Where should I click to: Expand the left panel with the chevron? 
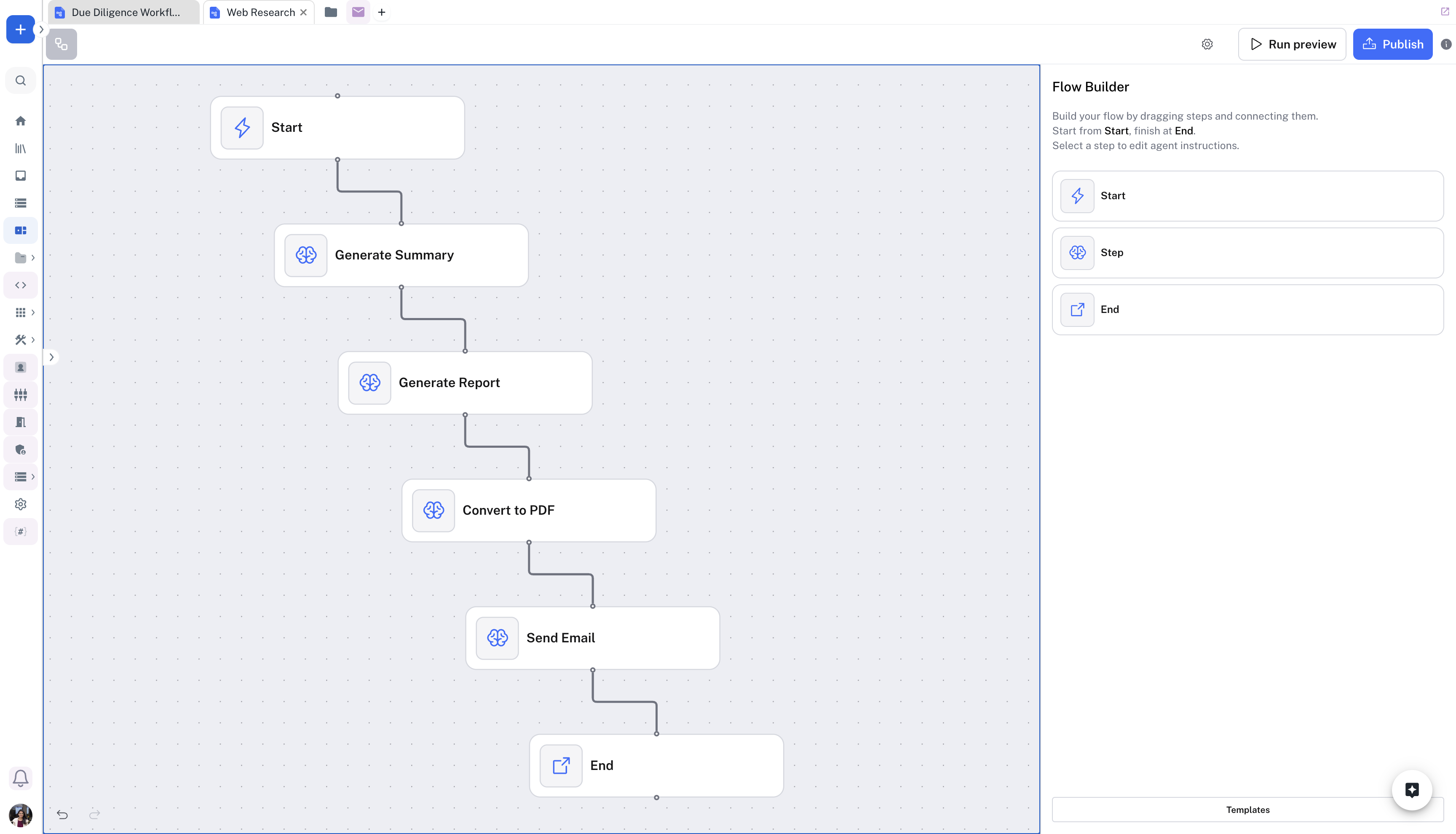click(x=51, y=358)
